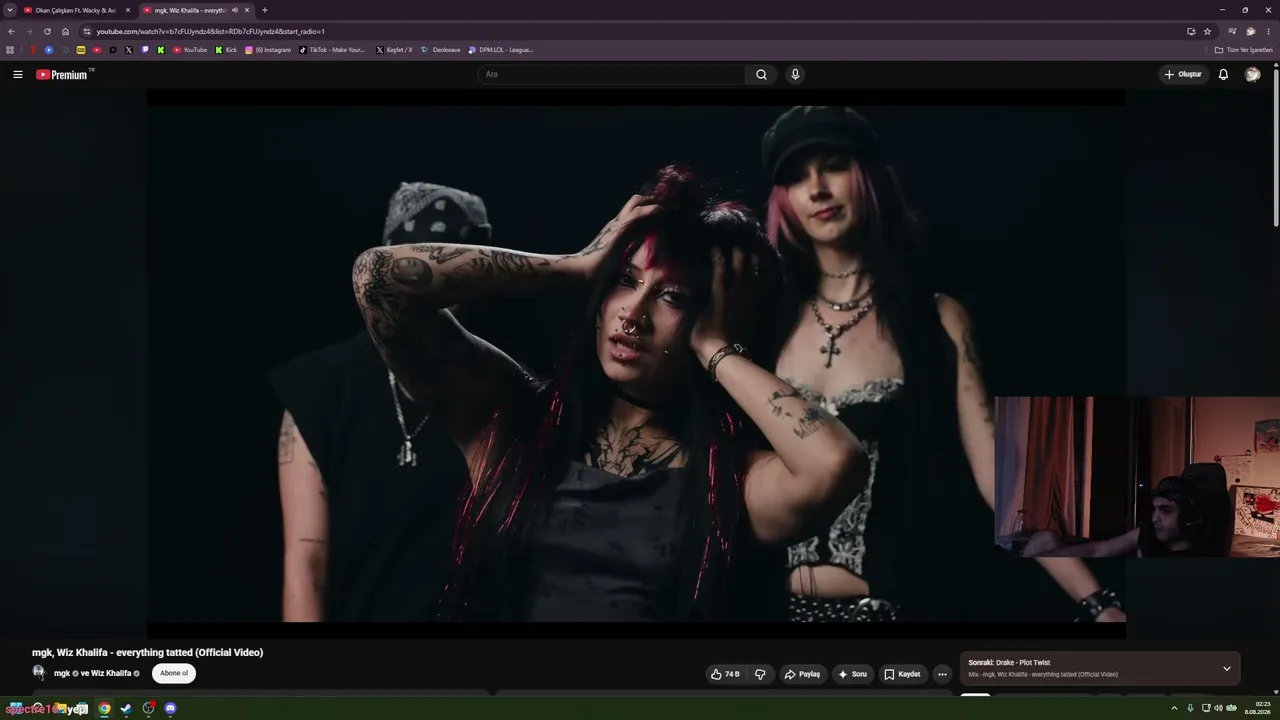Open the Chrome apps grid shortcut
Image resolution: width=1280 pixels, height=720 pixels.
click(10, 49)
